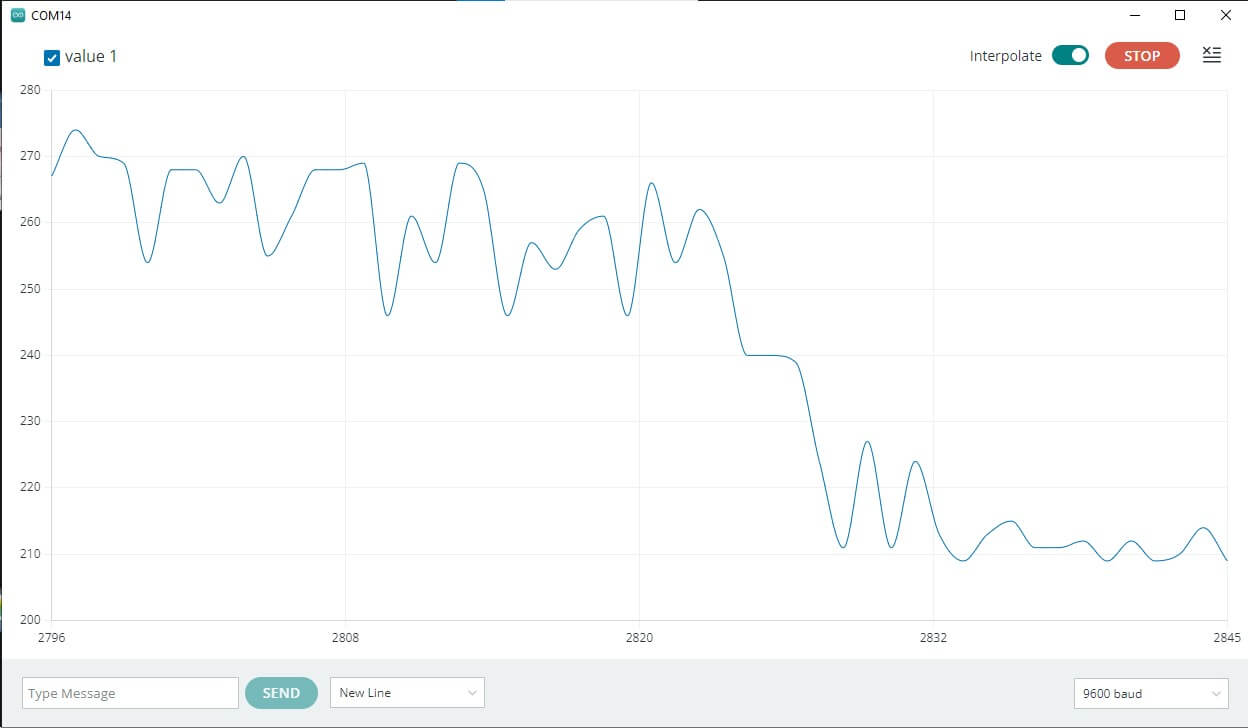Click the SEND button
Image resolution: width=1248 pixels, height=728 pixels.
click(281, 693)
